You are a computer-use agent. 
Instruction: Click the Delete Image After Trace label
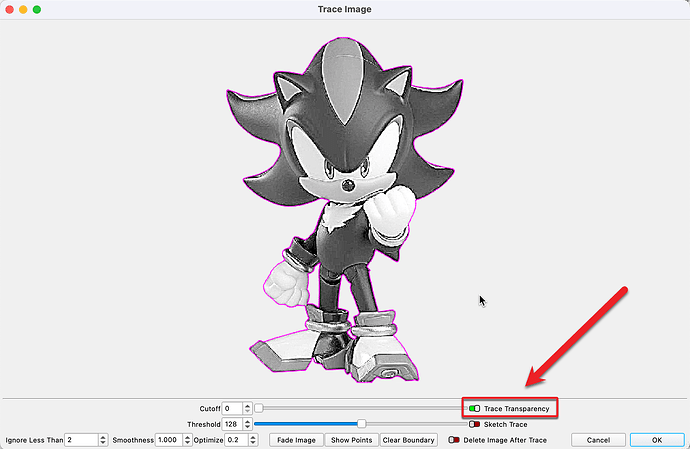pos(505,440)
